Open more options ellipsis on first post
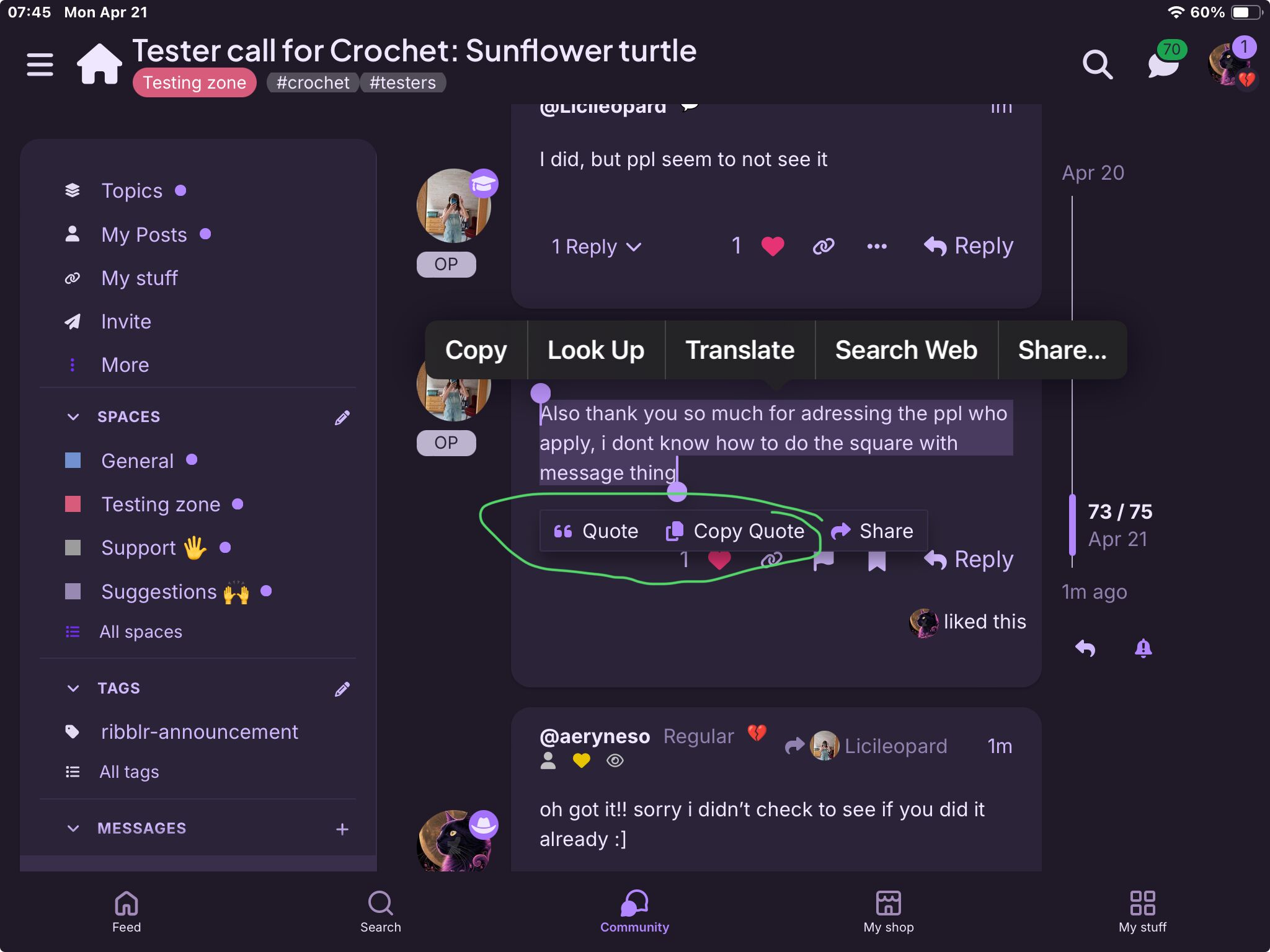Viewport: 1270px width, 952px height. click(x=876, y=247)
